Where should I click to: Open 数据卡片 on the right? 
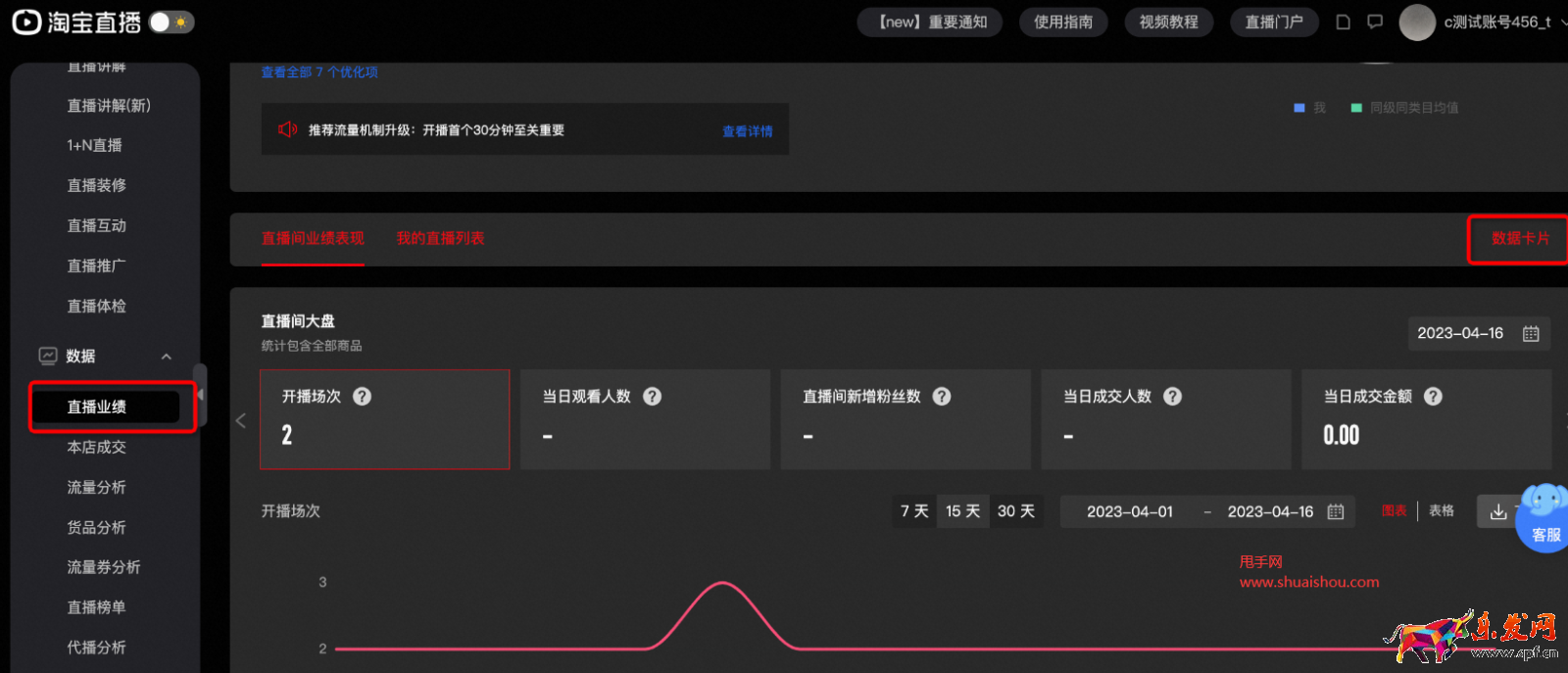1520,238
